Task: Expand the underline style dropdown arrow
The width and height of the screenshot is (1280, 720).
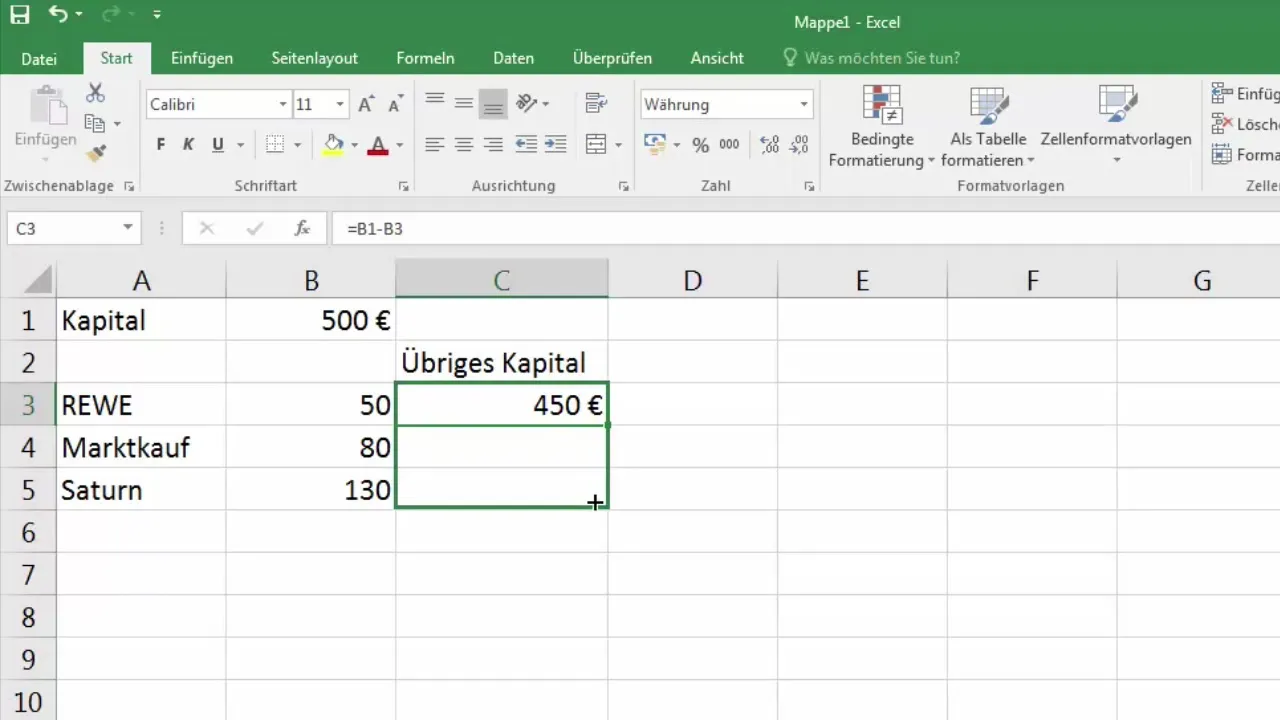Action: (x=241, y=146)
